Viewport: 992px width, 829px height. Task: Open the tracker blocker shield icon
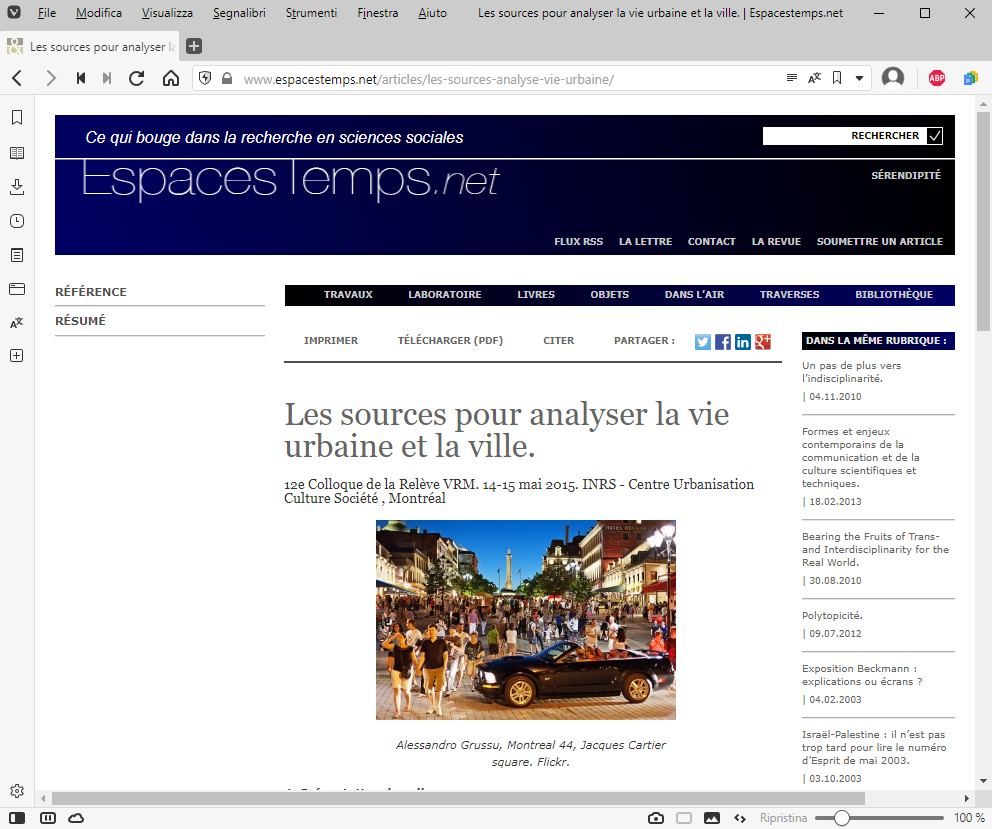tap(205, 78)
